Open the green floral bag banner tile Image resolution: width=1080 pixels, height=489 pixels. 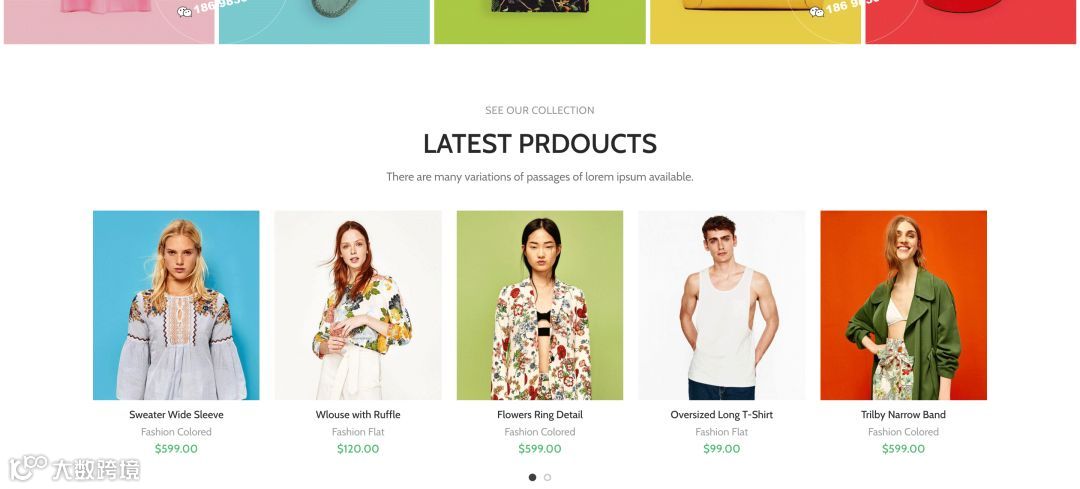point(540,22)
